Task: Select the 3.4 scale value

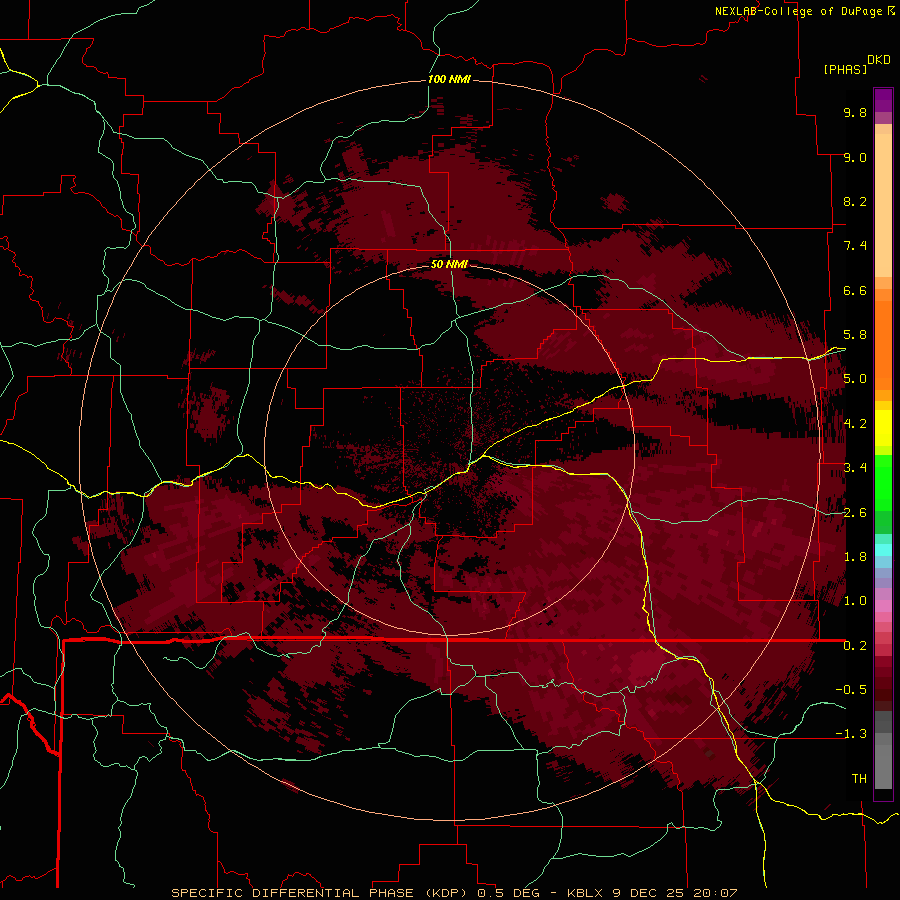Action: (x=855, y=468)
